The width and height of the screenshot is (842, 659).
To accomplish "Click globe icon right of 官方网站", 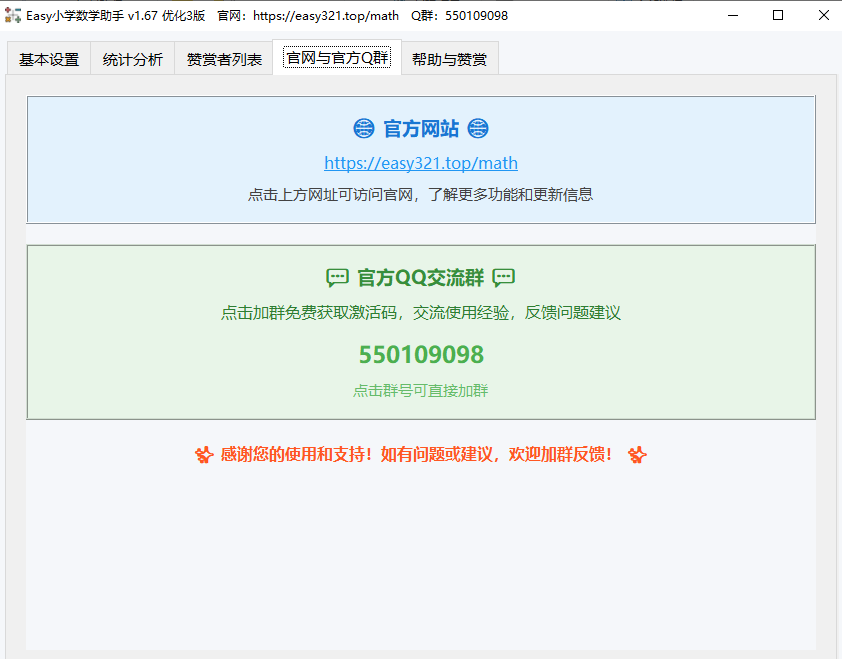I will coord(478,129).
